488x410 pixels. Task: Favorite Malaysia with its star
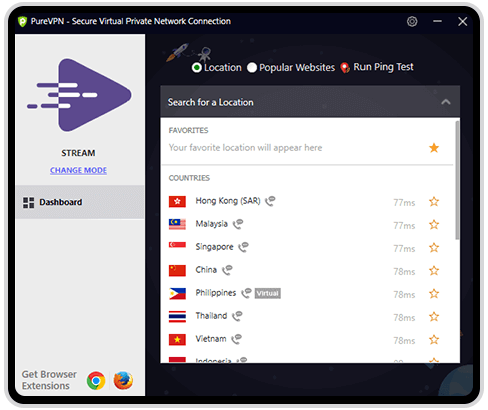point(434,225)
